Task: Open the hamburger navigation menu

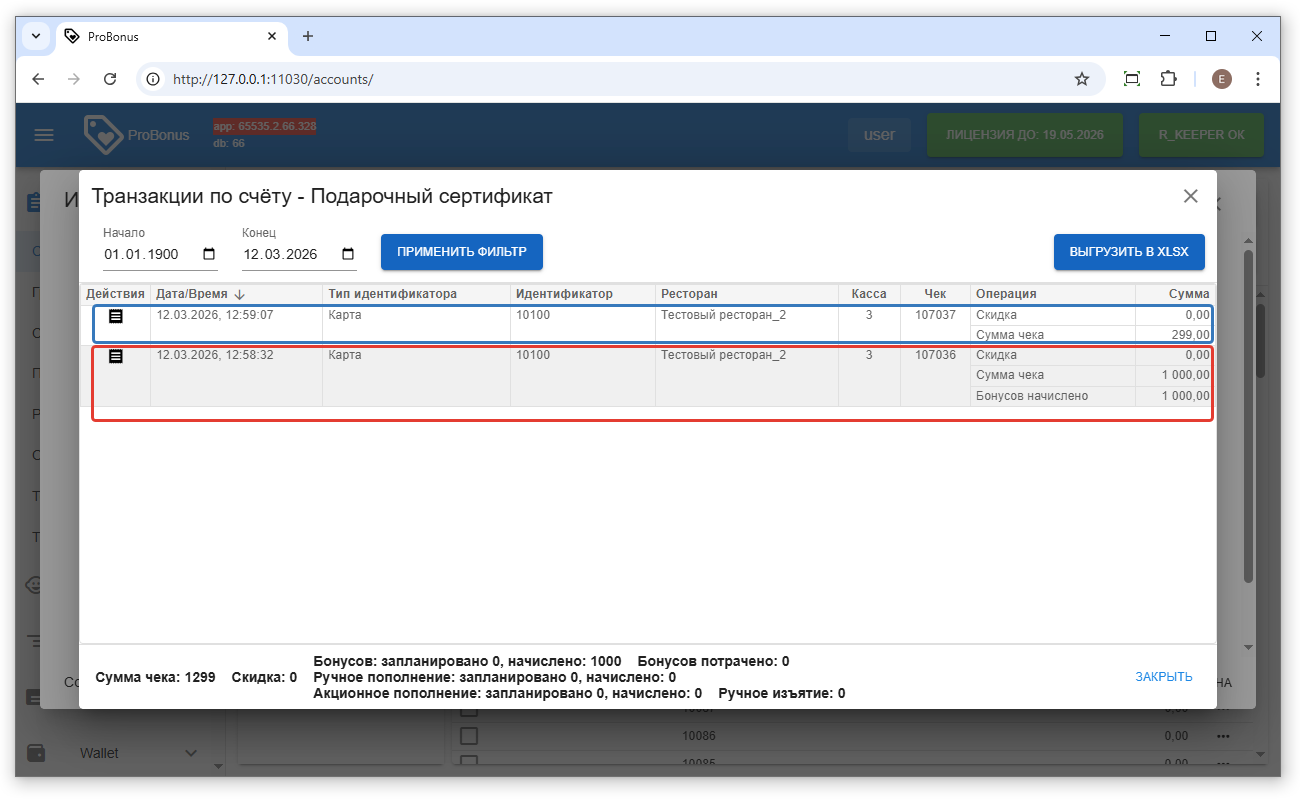Action: (44, 135)
